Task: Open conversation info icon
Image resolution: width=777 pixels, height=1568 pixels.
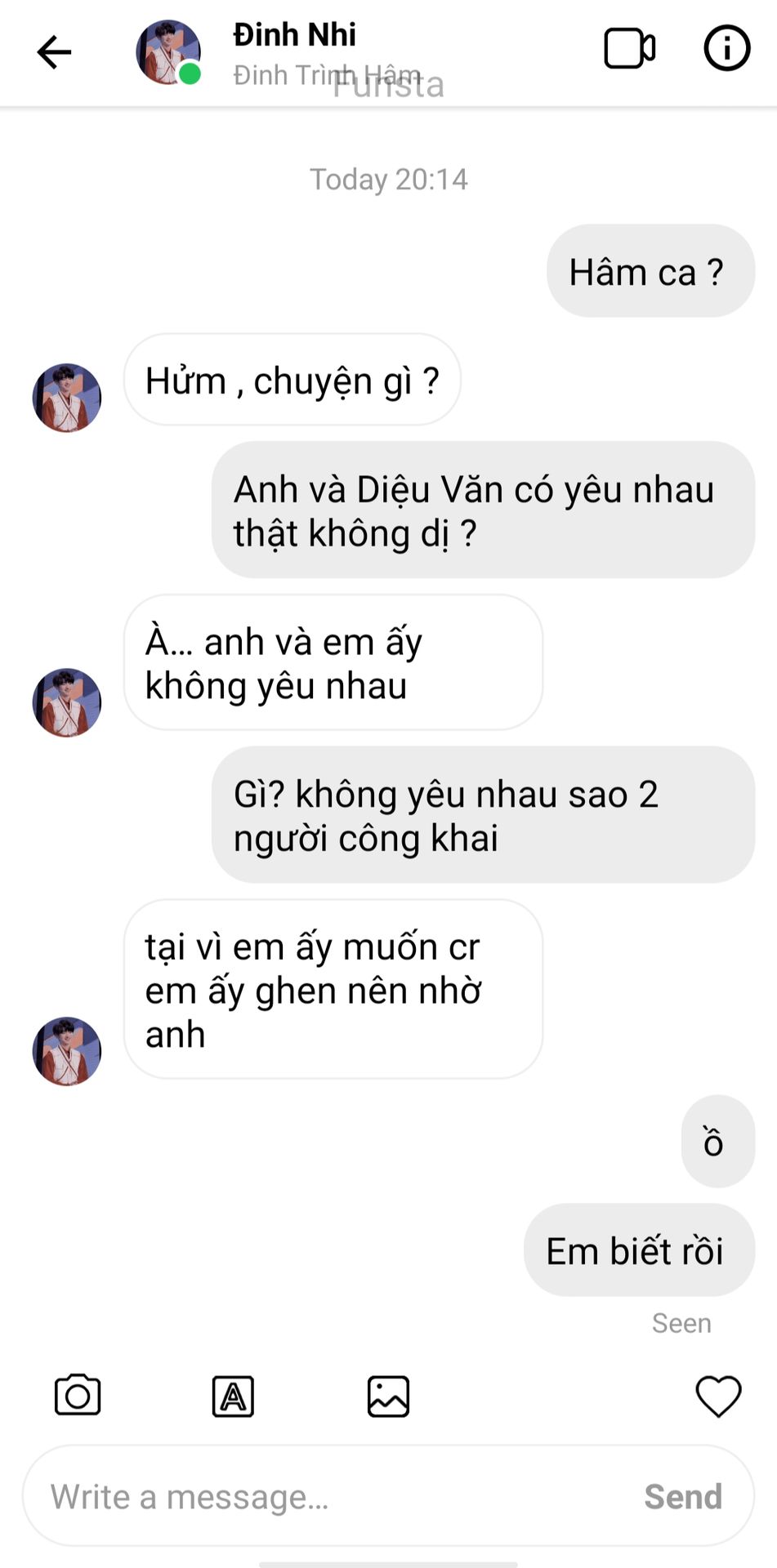Action: (x=726, y=48)
